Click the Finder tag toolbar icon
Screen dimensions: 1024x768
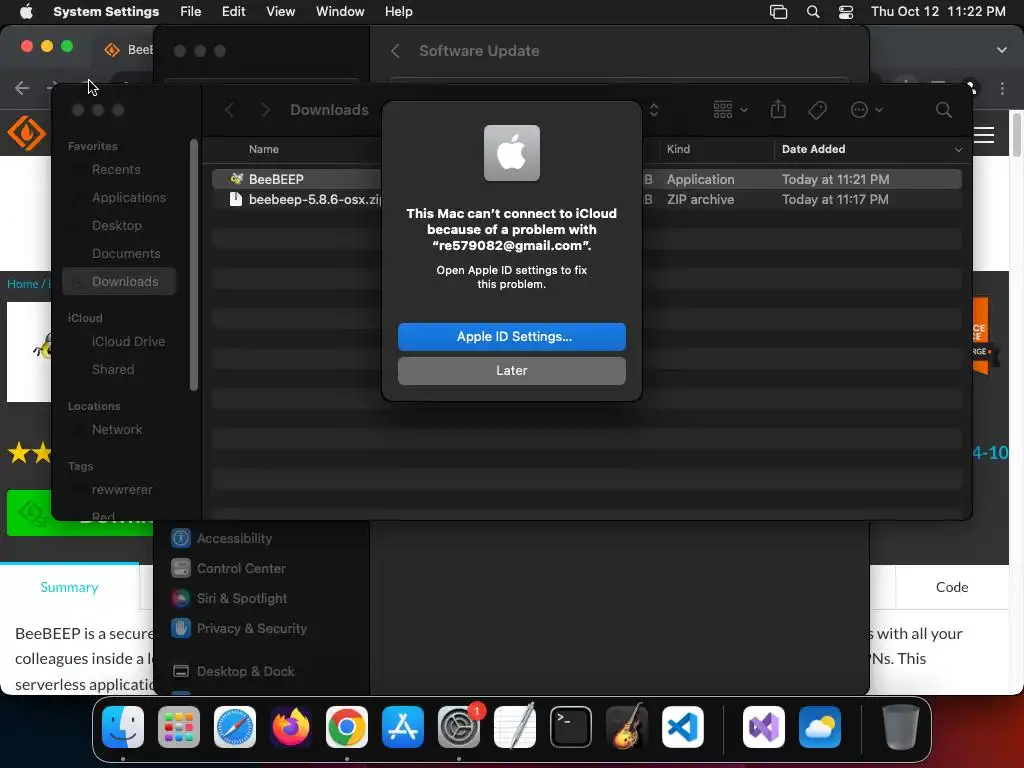click(817, 110)
